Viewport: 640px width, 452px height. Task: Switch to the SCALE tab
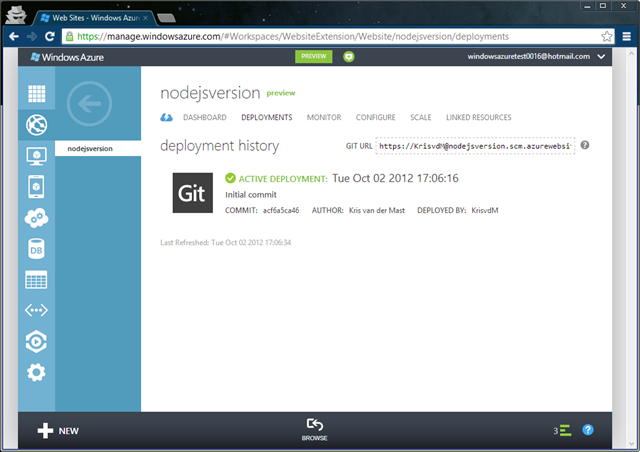click(420, 118)
